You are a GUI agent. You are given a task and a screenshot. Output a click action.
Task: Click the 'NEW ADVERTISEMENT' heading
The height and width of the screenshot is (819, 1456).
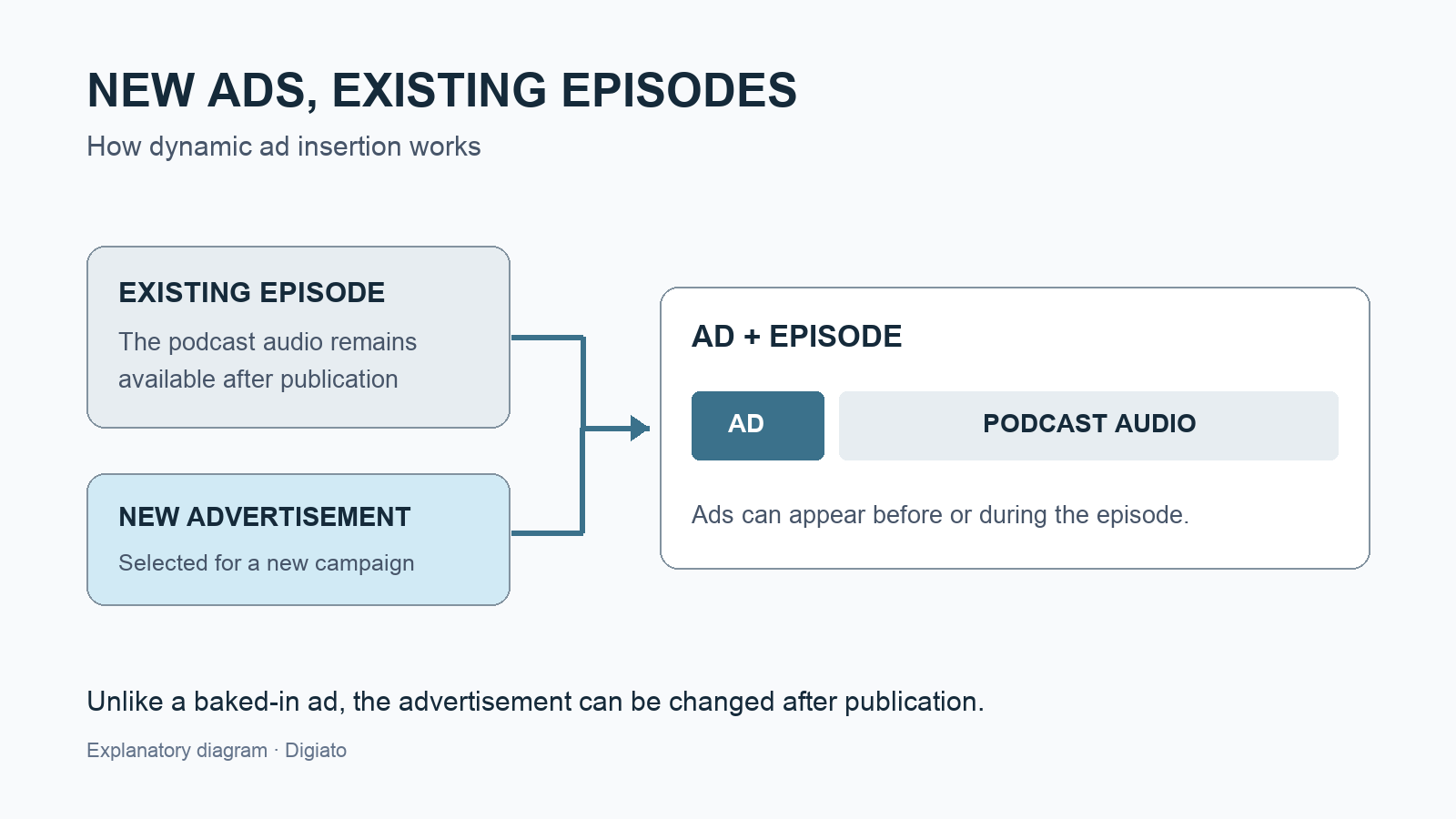coord(265,517)
